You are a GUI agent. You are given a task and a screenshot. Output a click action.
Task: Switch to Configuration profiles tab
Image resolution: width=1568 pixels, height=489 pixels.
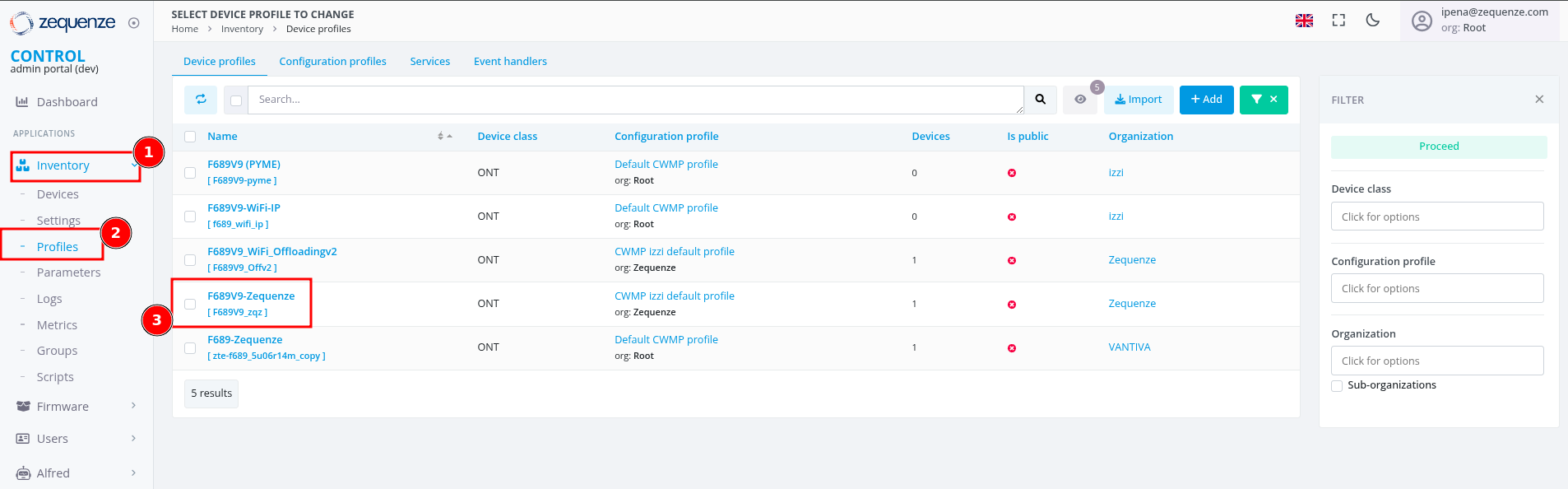(332, 62)
